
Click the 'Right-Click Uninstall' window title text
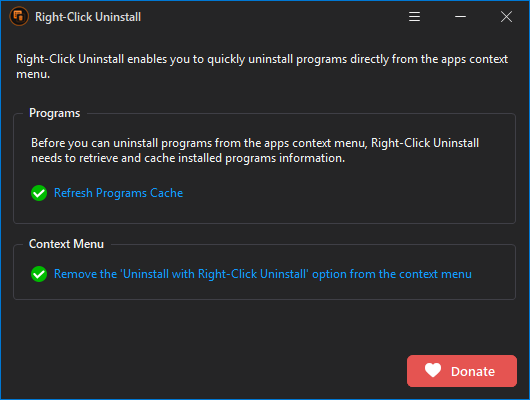click(88, 17)
